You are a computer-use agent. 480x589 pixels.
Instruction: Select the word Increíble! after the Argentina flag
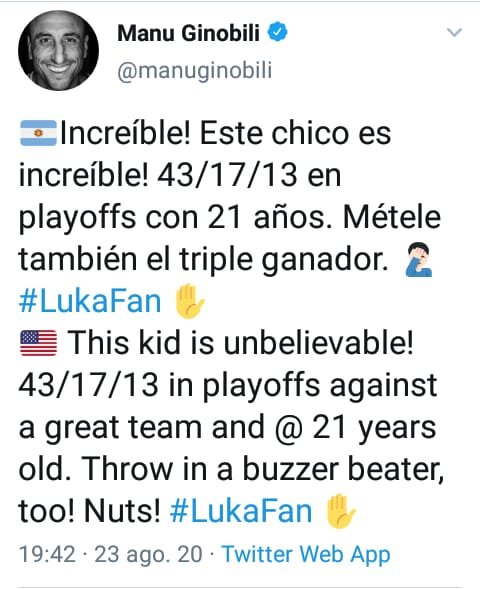pos(126,133)
